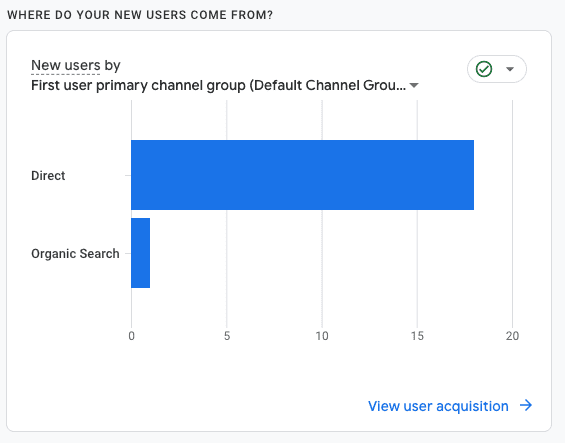Select the Organic Search bar in the chart
The image size is (565, 443).
point(141,253)
